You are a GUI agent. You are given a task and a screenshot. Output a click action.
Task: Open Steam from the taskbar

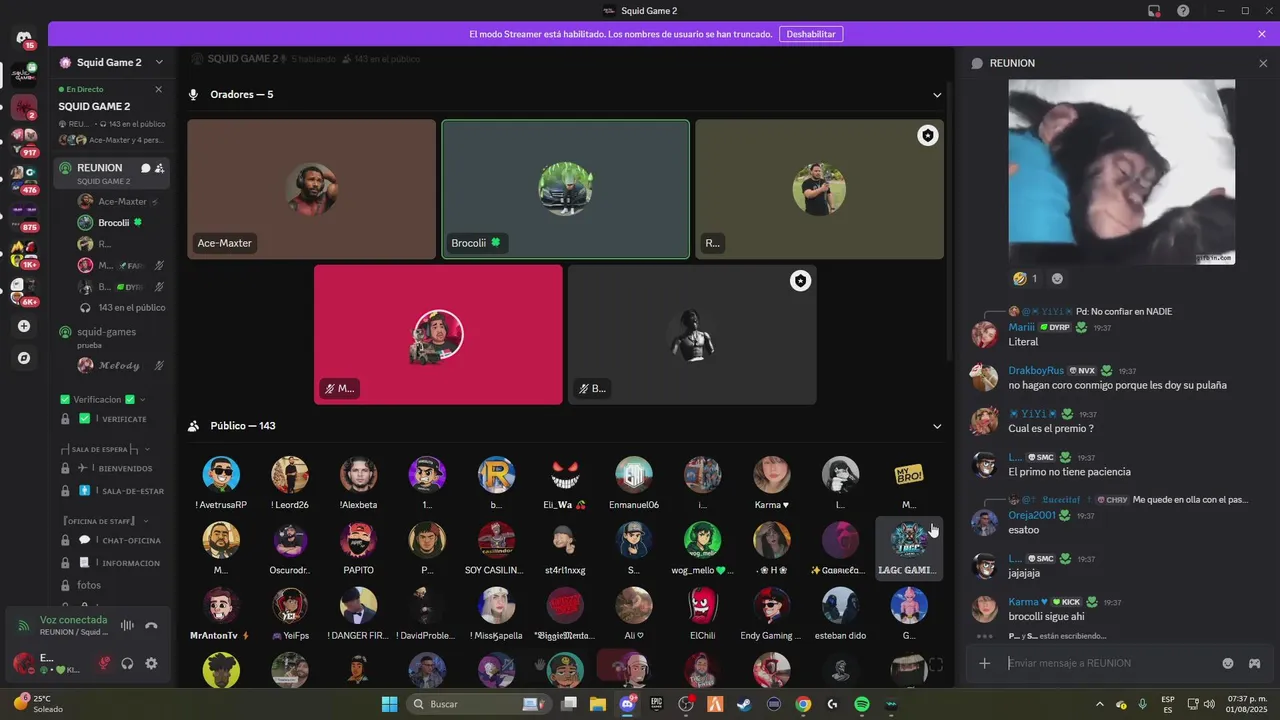(x=744, y=704)
